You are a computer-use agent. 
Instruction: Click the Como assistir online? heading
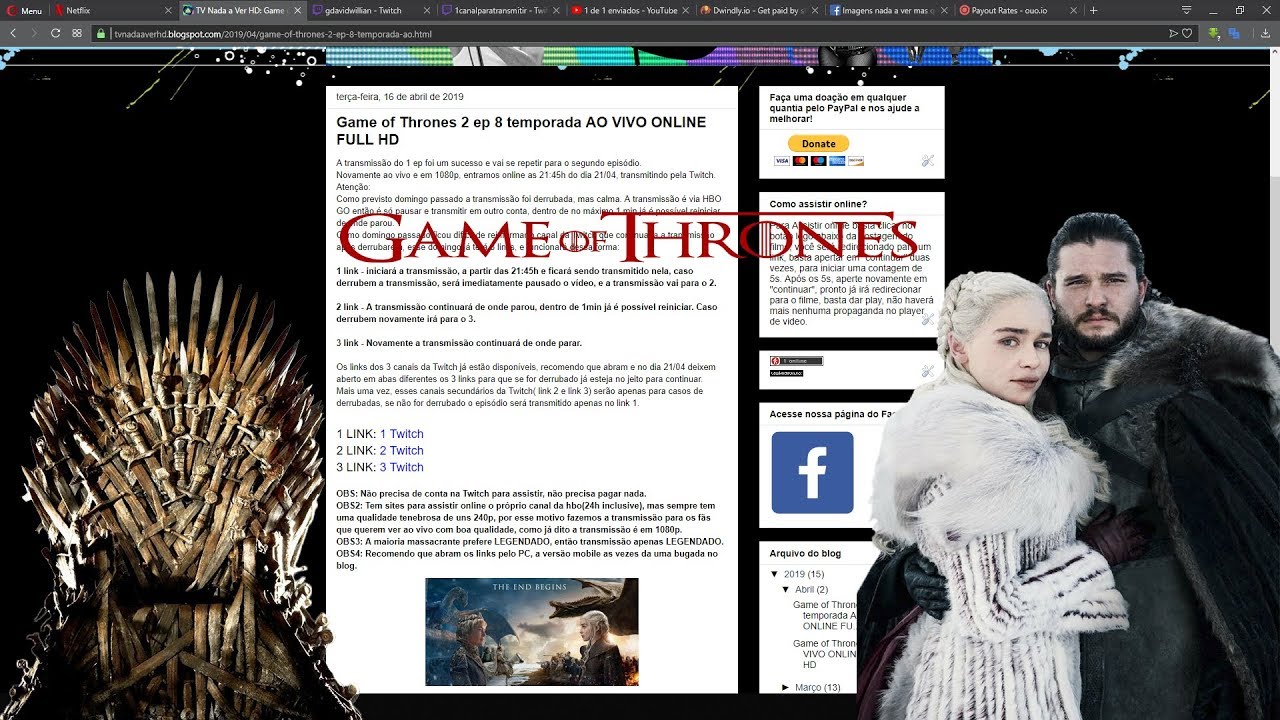coord(818,204)
